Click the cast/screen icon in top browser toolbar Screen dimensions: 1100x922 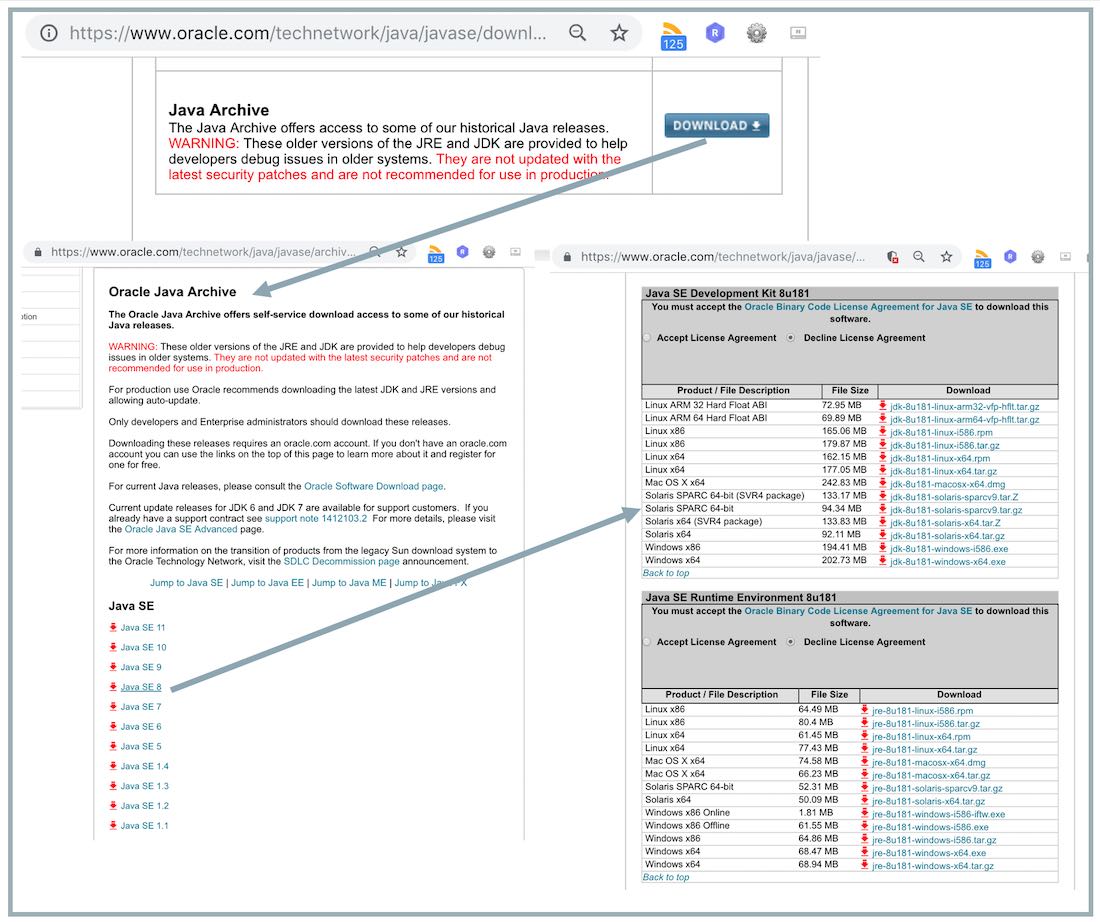click(x=798, y=33)
